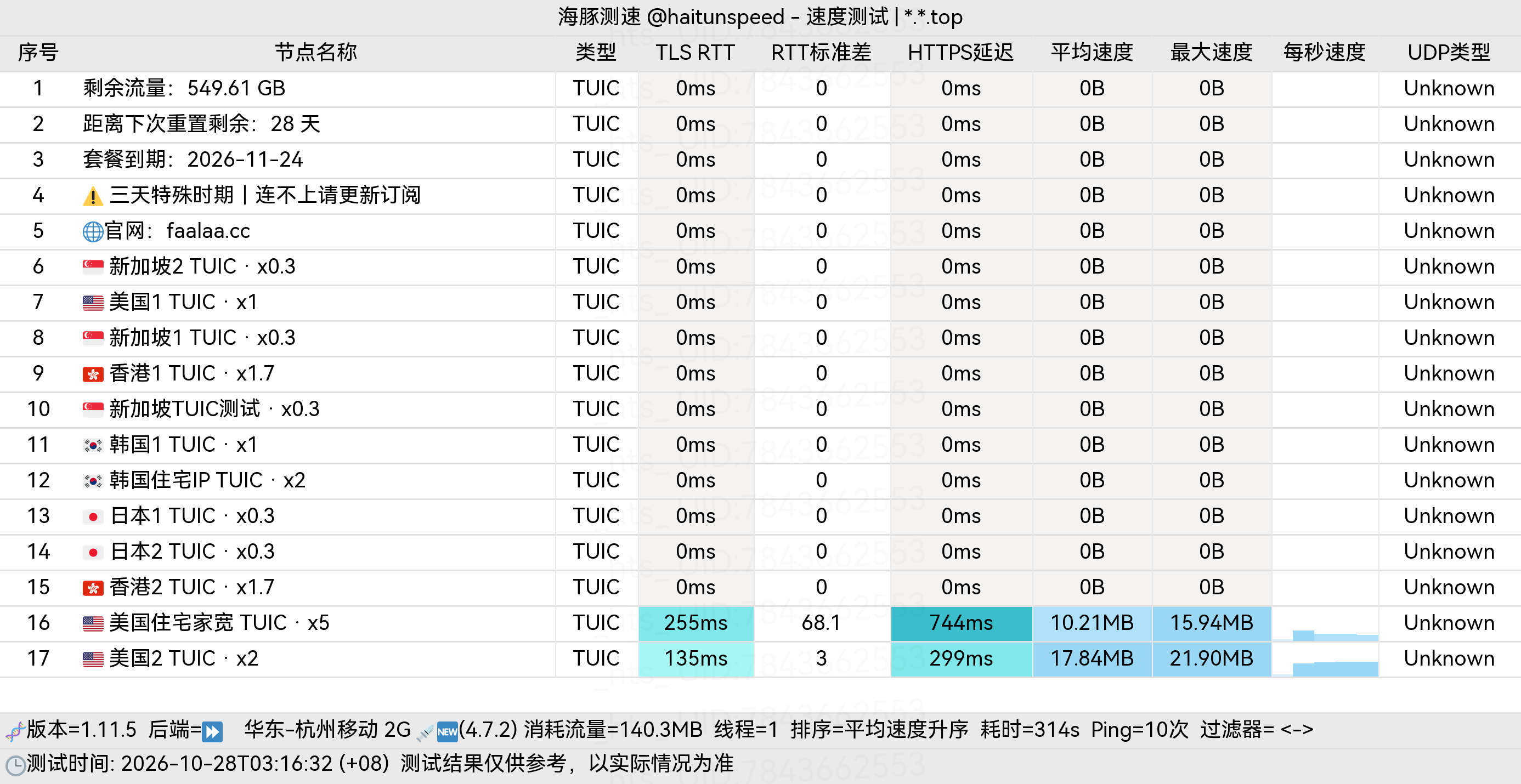This screenshot has height=784, width=1521.
Task: Click the UDP类型 column header
Action: point(1449,53)
